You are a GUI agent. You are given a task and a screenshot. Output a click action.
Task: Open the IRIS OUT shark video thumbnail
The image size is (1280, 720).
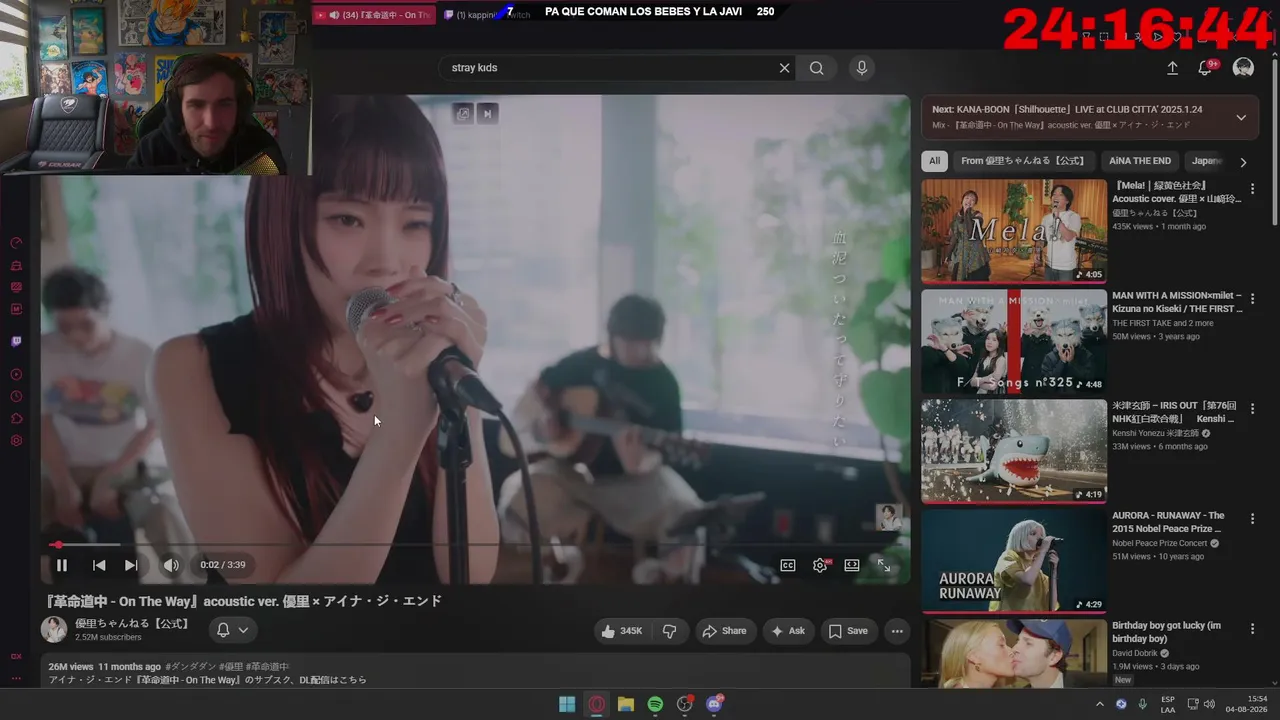(x=1014, y=451)
